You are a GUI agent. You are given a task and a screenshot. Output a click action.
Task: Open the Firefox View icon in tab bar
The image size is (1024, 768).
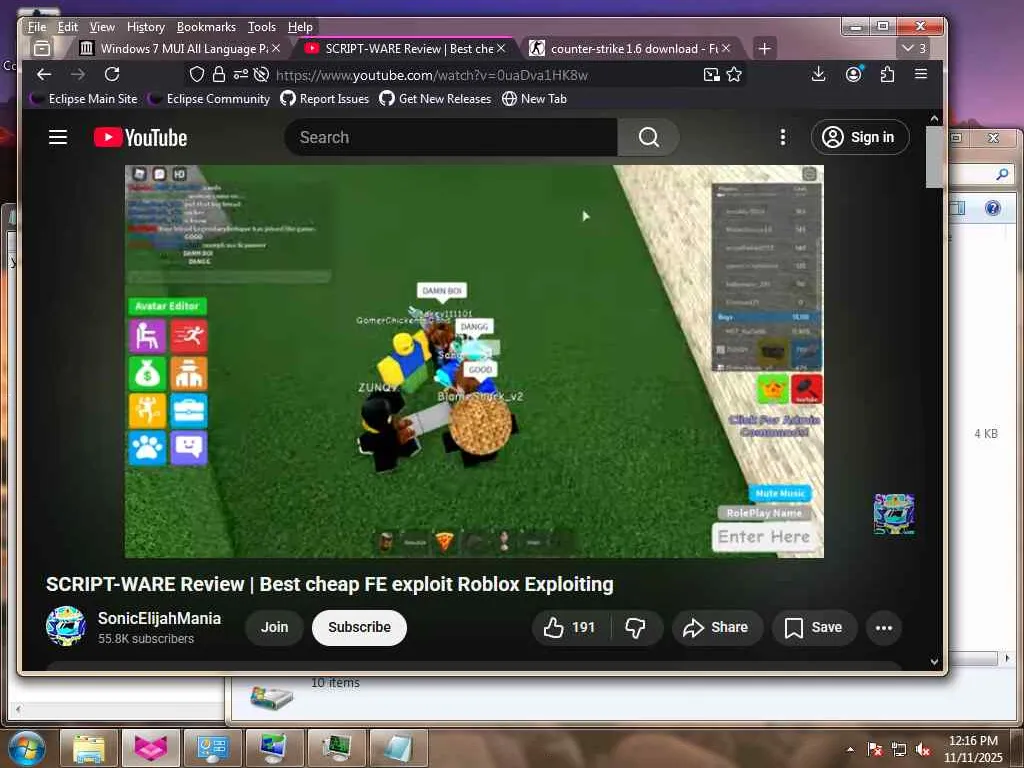point(42,48)
